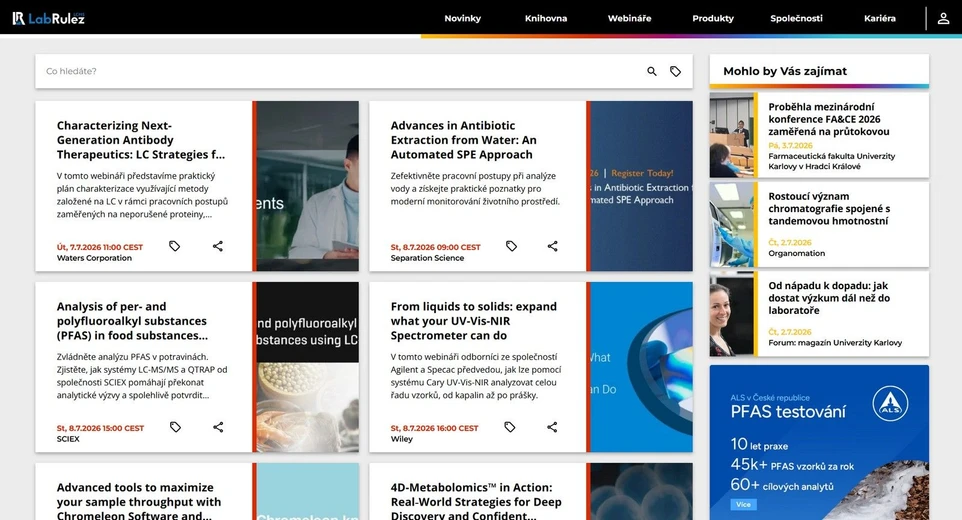The width and height of the screenshot is (962, 520).
Task: Click the FA&CE conference lecture hall thumbnail
Action: [731, 135]
